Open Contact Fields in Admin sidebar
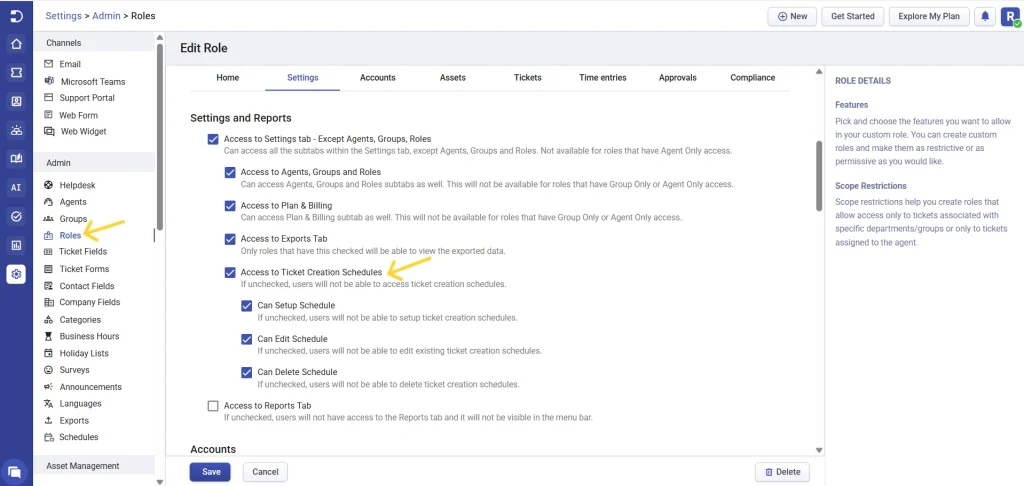Screen dimensions: 1024x486 [86, 286]
